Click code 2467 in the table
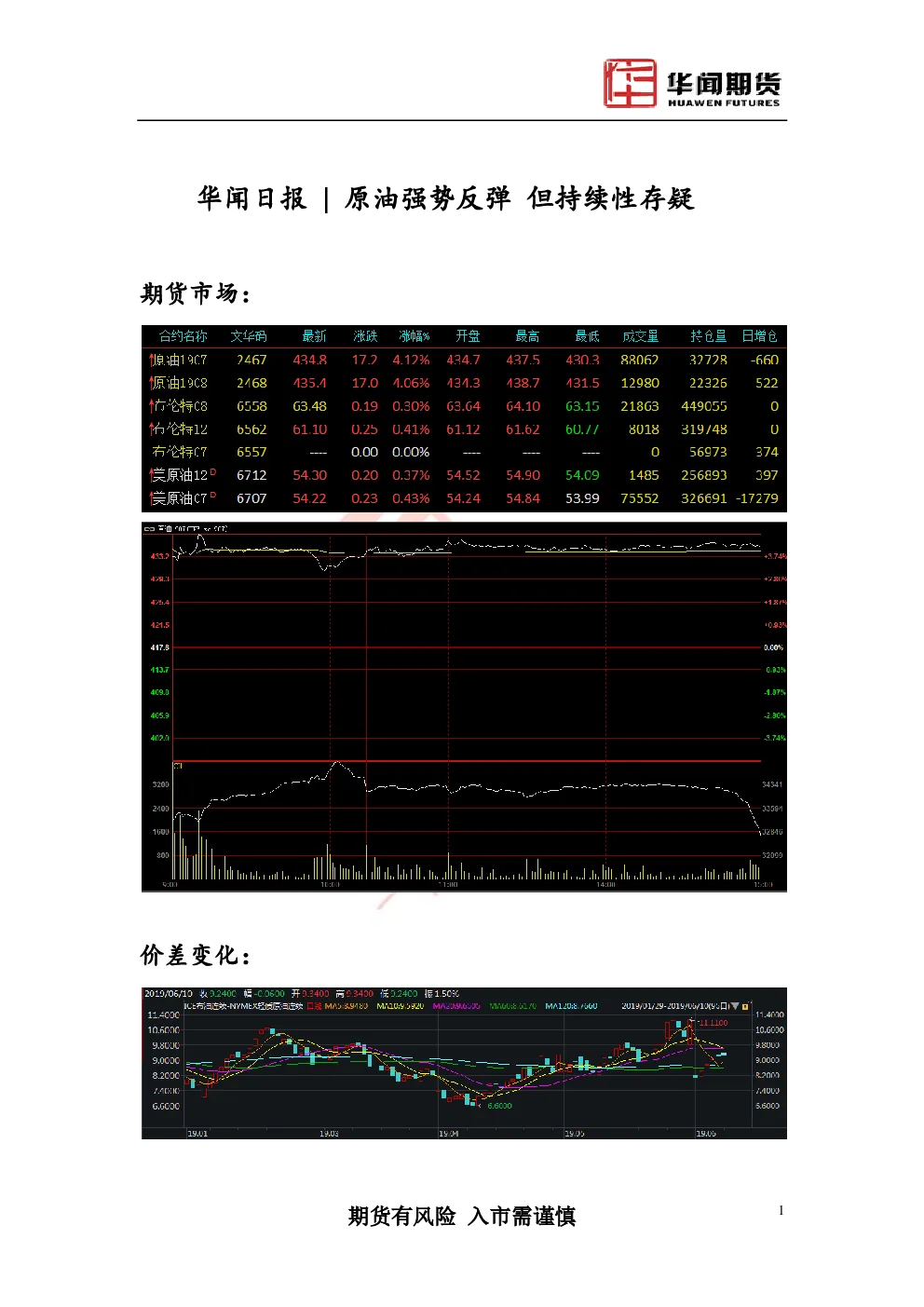924x1307 pixels. [251, 360]
